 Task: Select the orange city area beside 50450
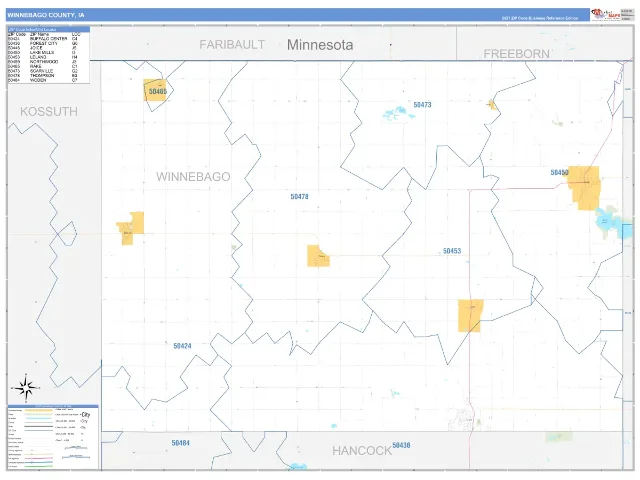584,188
